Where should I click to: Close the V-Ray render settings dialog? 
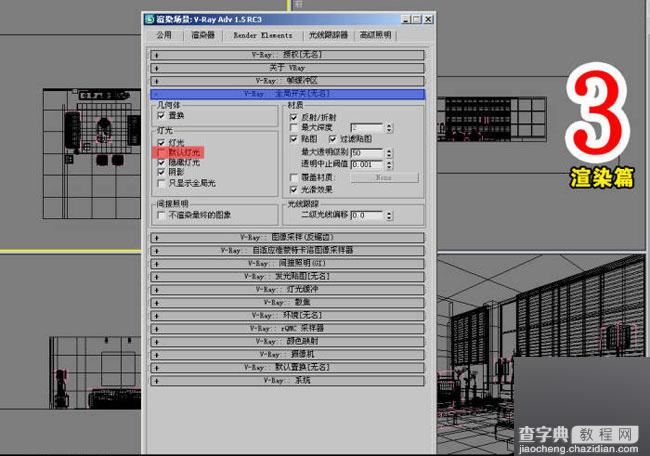[428, 19]
